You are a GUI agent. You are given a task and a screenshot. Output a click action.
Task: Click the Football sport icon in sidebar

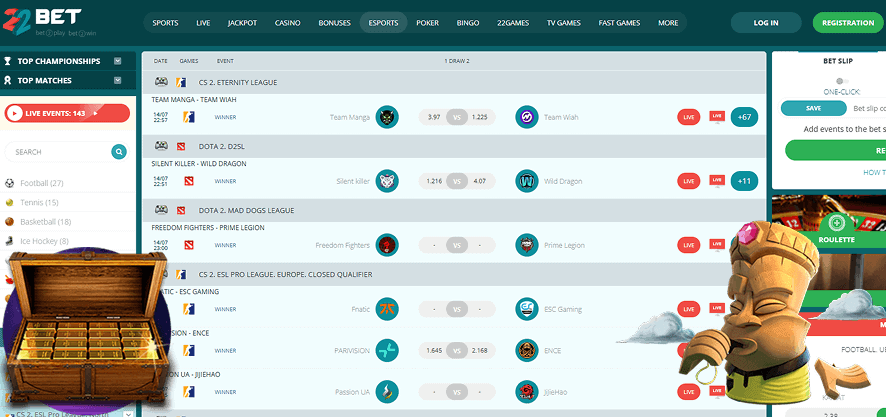coord(10,183)
